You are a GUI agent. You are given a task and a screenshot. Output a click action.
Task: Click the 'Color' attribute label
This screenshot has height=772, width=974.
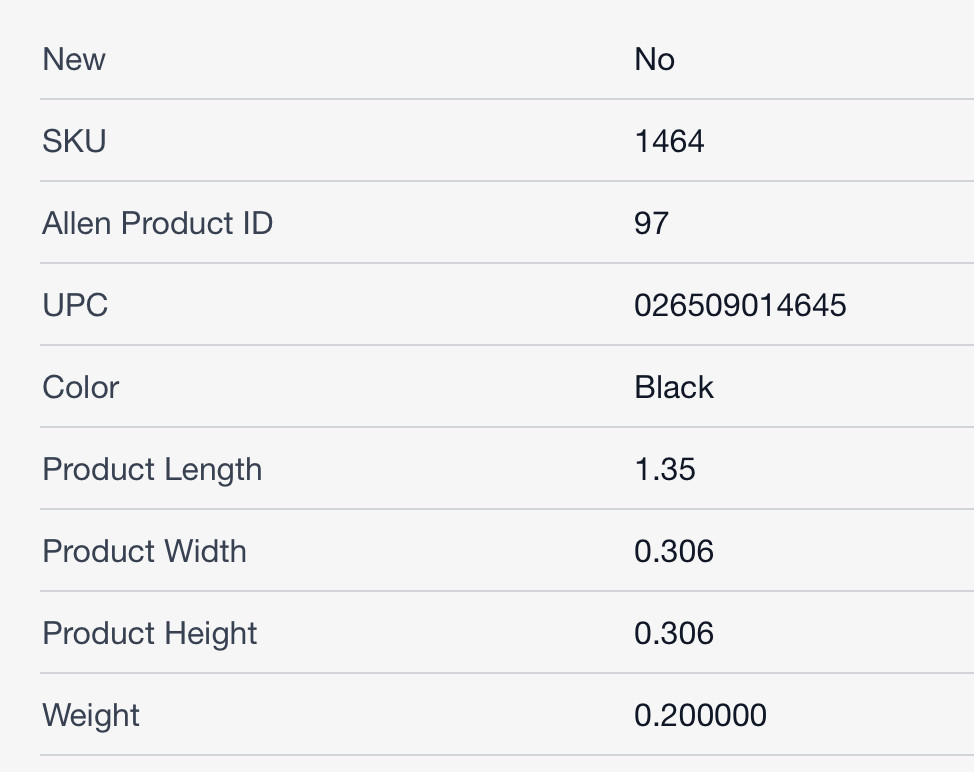click(81, 387)
